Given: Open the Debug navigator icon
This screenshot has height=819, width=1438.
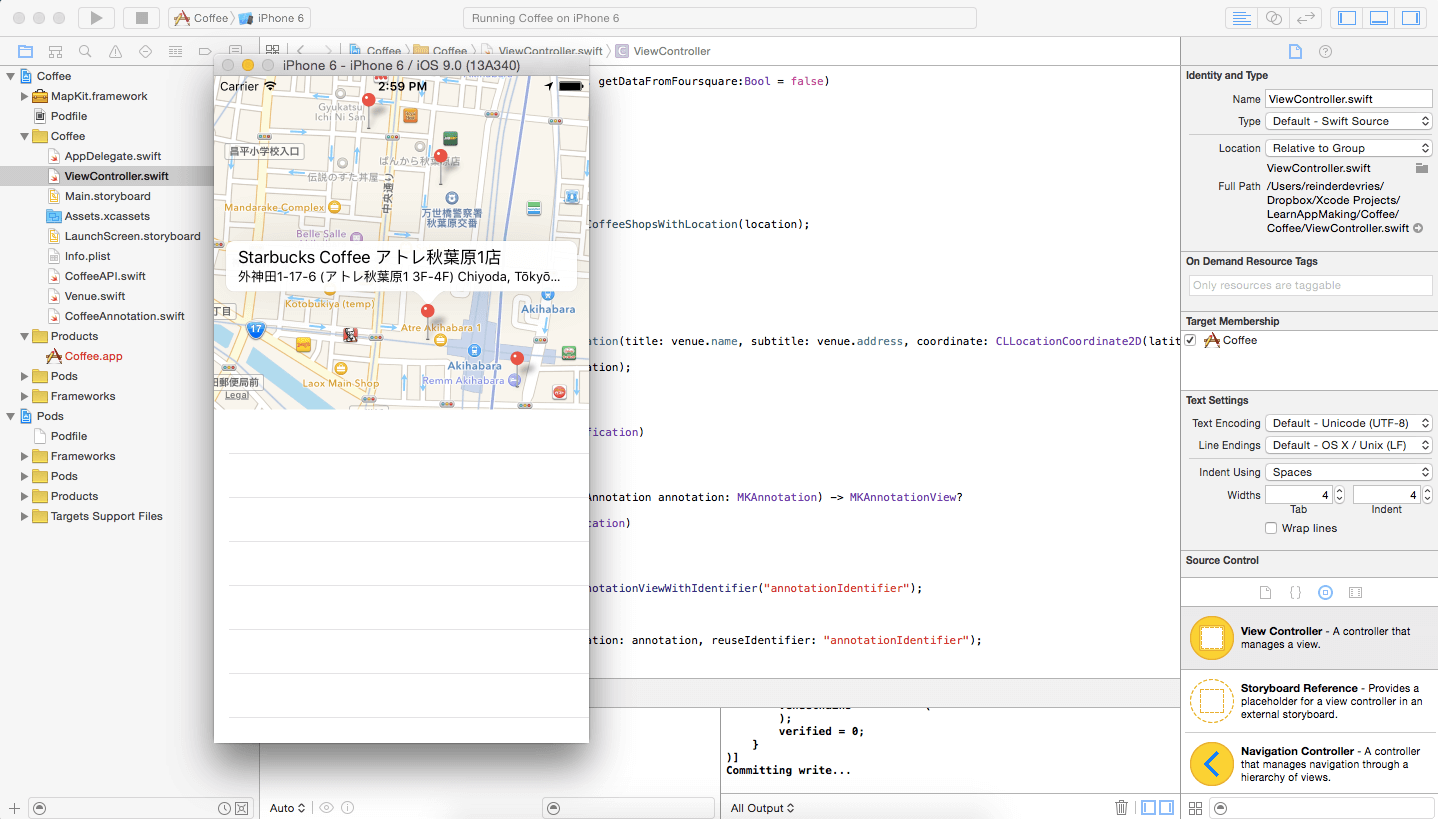Looking at the screenshot, I should click(x=176, y=51).
